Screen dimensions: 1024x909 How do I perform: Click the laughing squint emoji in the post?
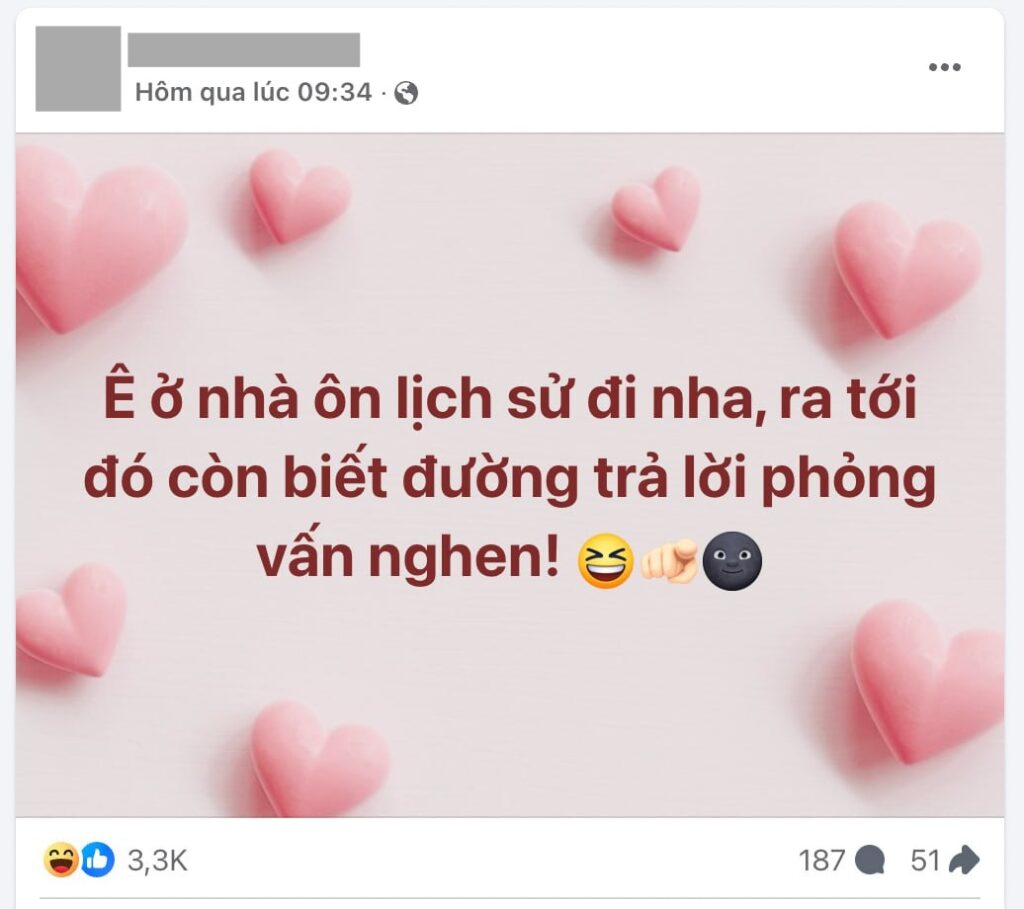pyautogui.click(x=605, y=561)
